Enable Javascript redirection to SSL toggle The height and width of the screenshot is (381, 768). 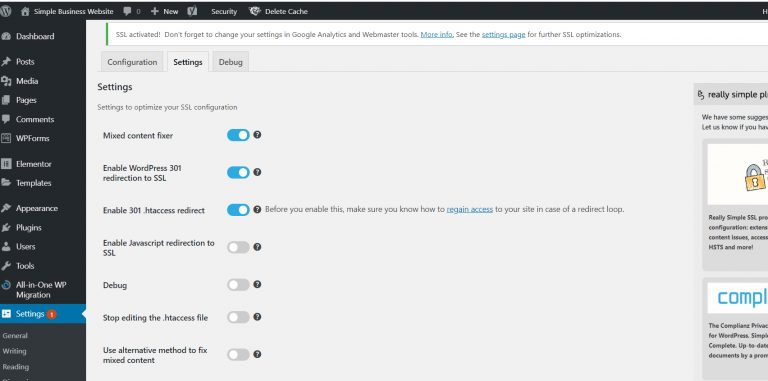tap(239, 247)
